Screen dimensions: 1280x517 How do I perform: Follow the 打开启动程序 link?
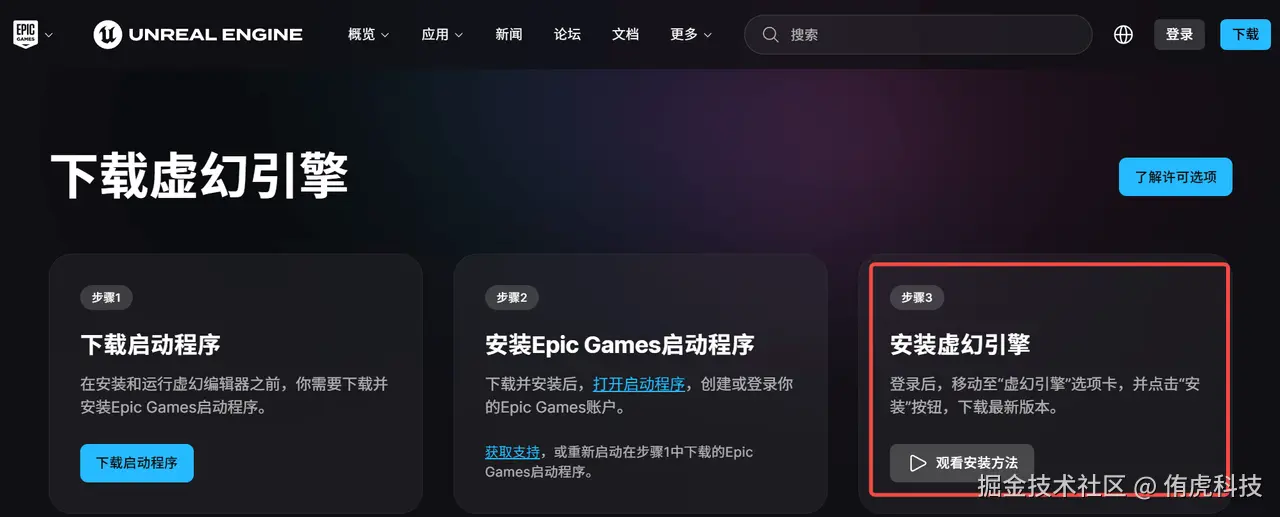639,384
